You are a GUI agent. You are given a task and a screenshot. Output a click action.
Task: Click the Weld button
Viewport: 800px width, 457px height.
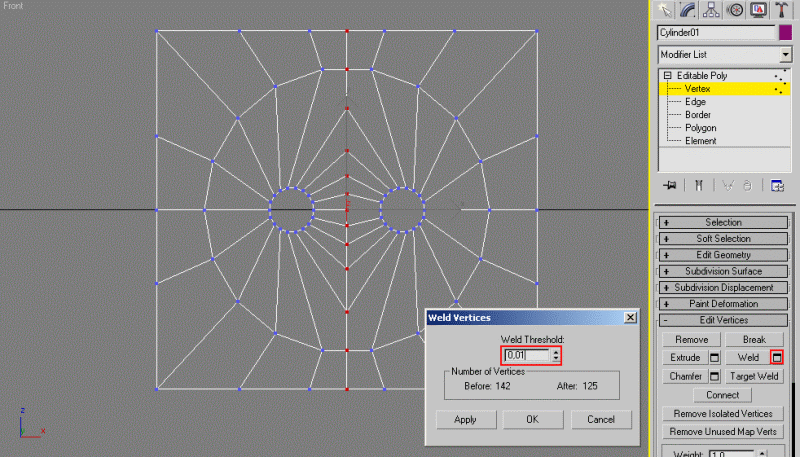point(747,358)
